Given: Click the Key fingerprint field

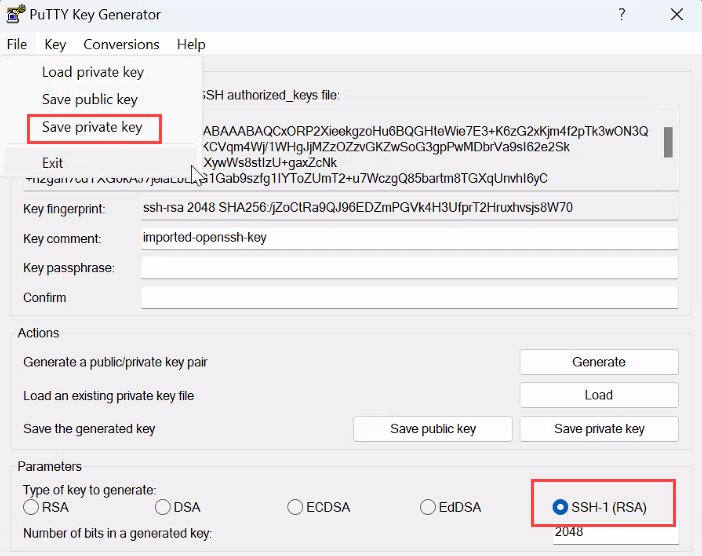Looking at the screenshot, I should coord(410,208).
